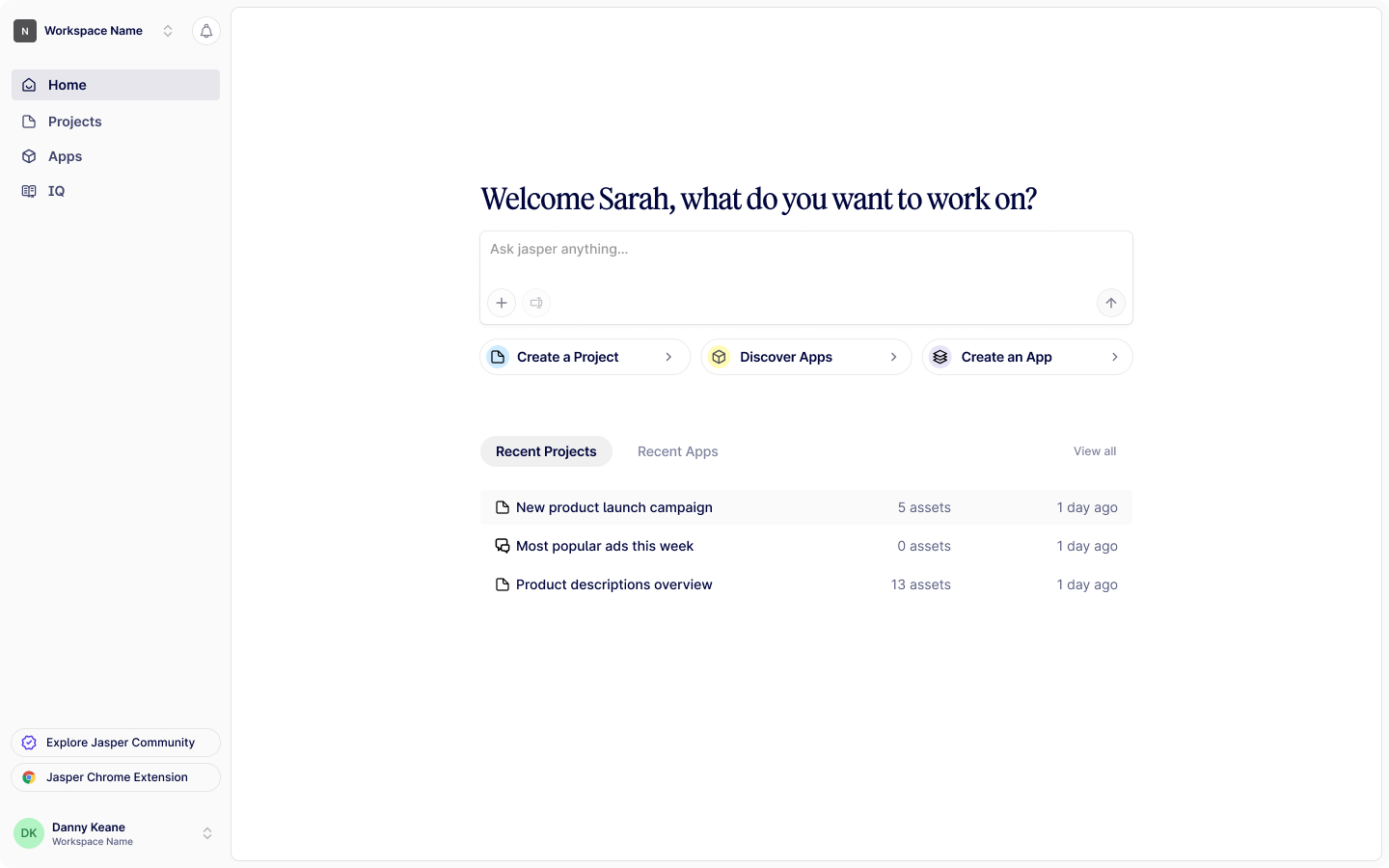Click the Create an App layers icon
This screenshot has height=868, width=1389.
pos(940,357)
